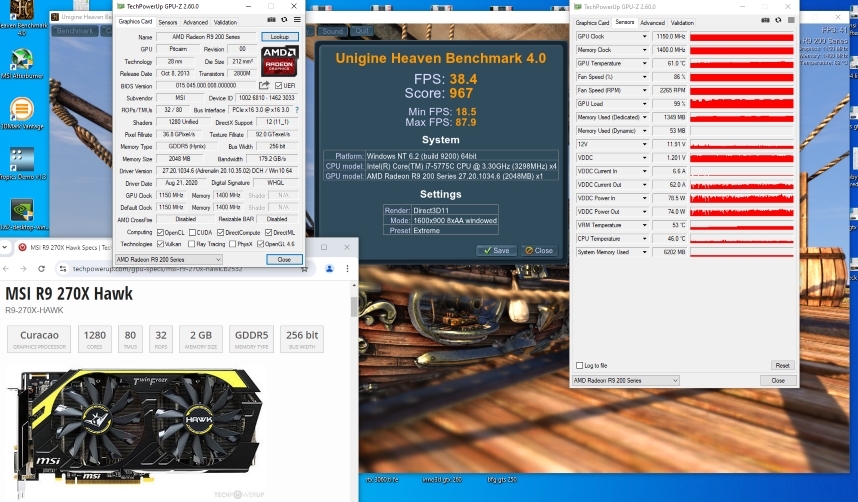Open Memory Clock sensor dropdown arrow

(x=644, y=50)
